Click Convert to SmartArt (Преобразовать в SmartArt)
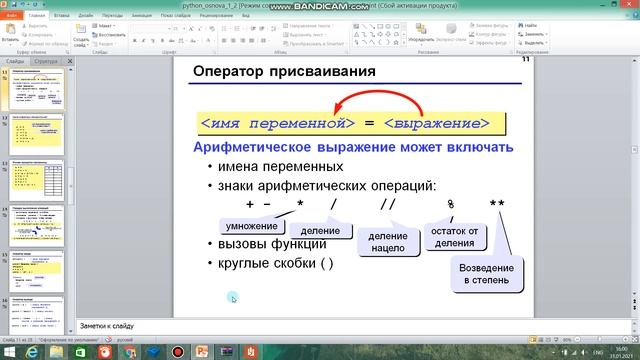 coord(313,44)
